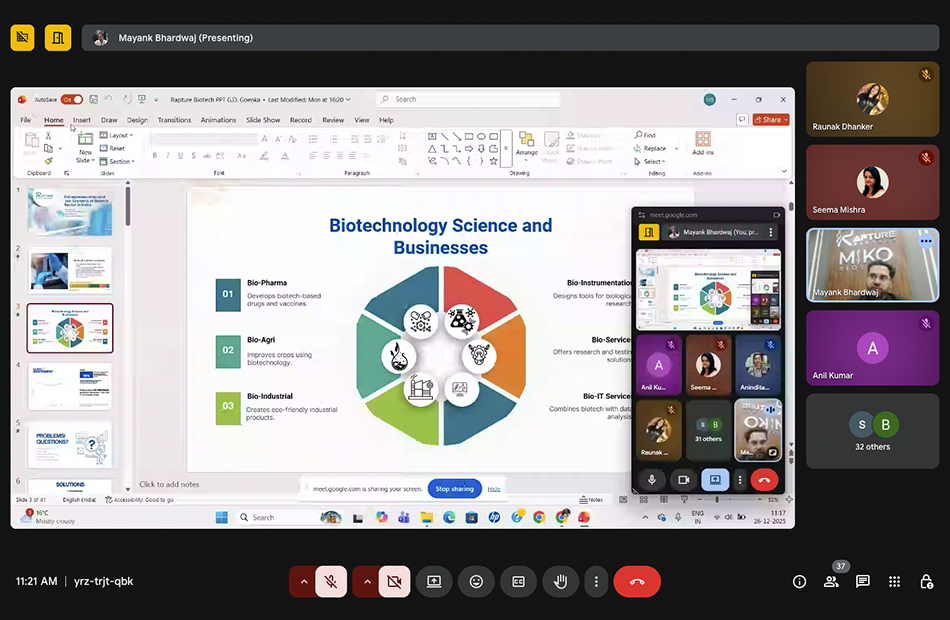
Task: Open host controls lock icon
Action: [926, 581]
